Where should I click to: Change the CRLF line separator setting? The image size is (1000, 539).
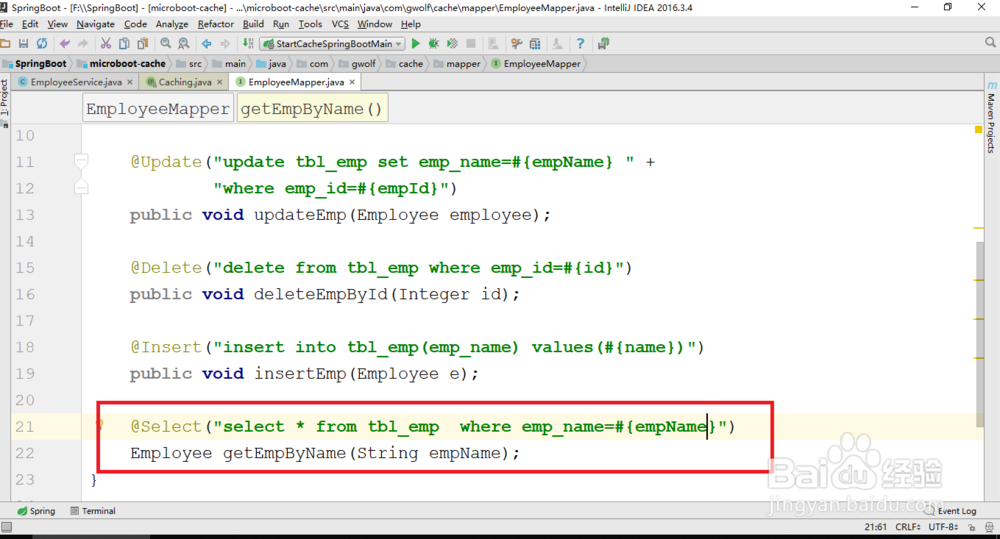click(x=908, y=527)
